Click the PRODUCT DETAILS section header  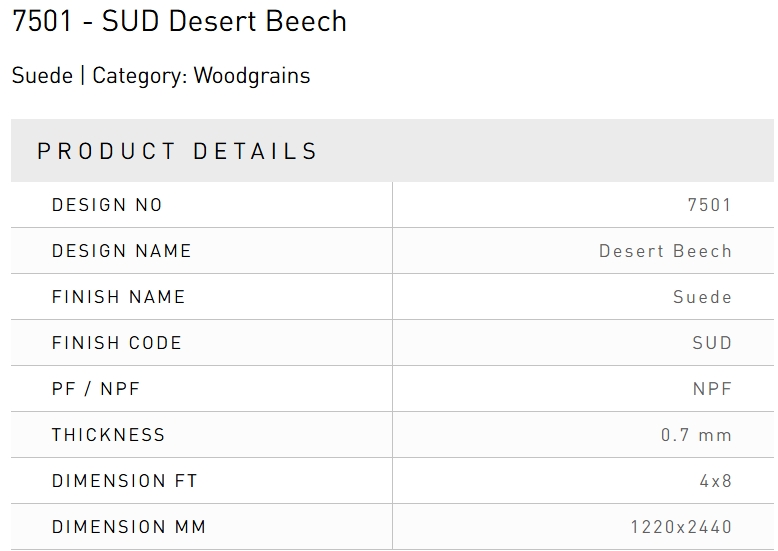(177, 152)
